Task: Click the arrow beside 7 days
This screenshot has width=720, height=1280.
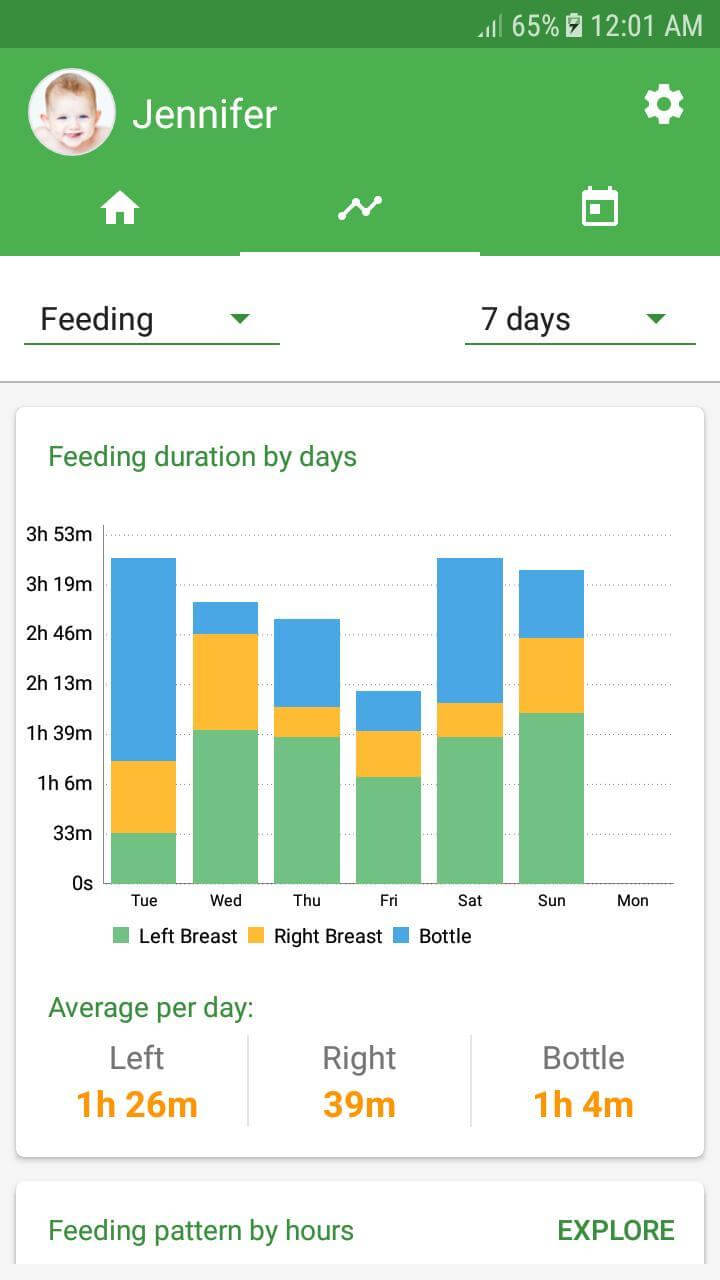Action: coord(656,319)
